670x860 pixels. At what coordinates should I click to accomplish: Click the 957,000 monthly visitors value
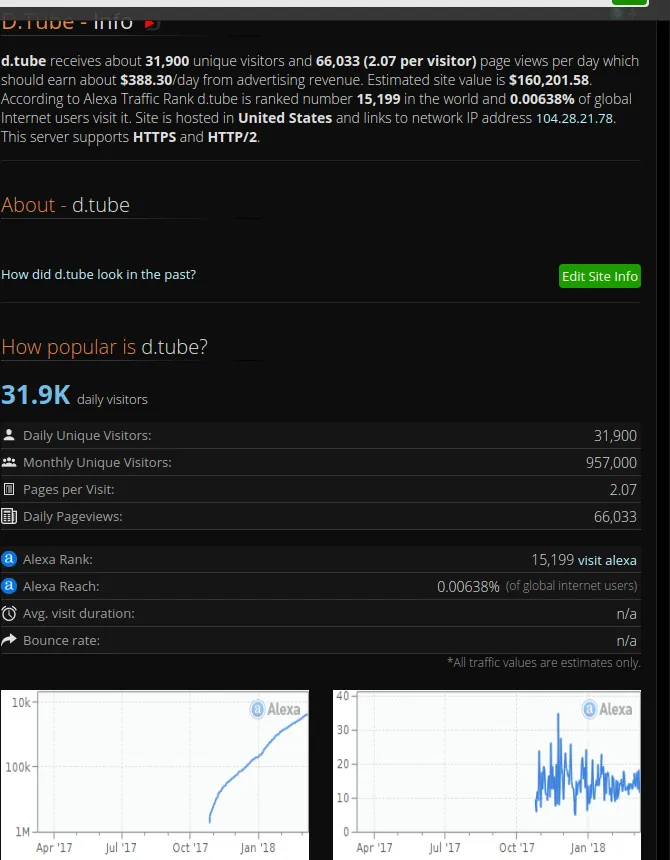pyautogui.click(x=611, y=462)
